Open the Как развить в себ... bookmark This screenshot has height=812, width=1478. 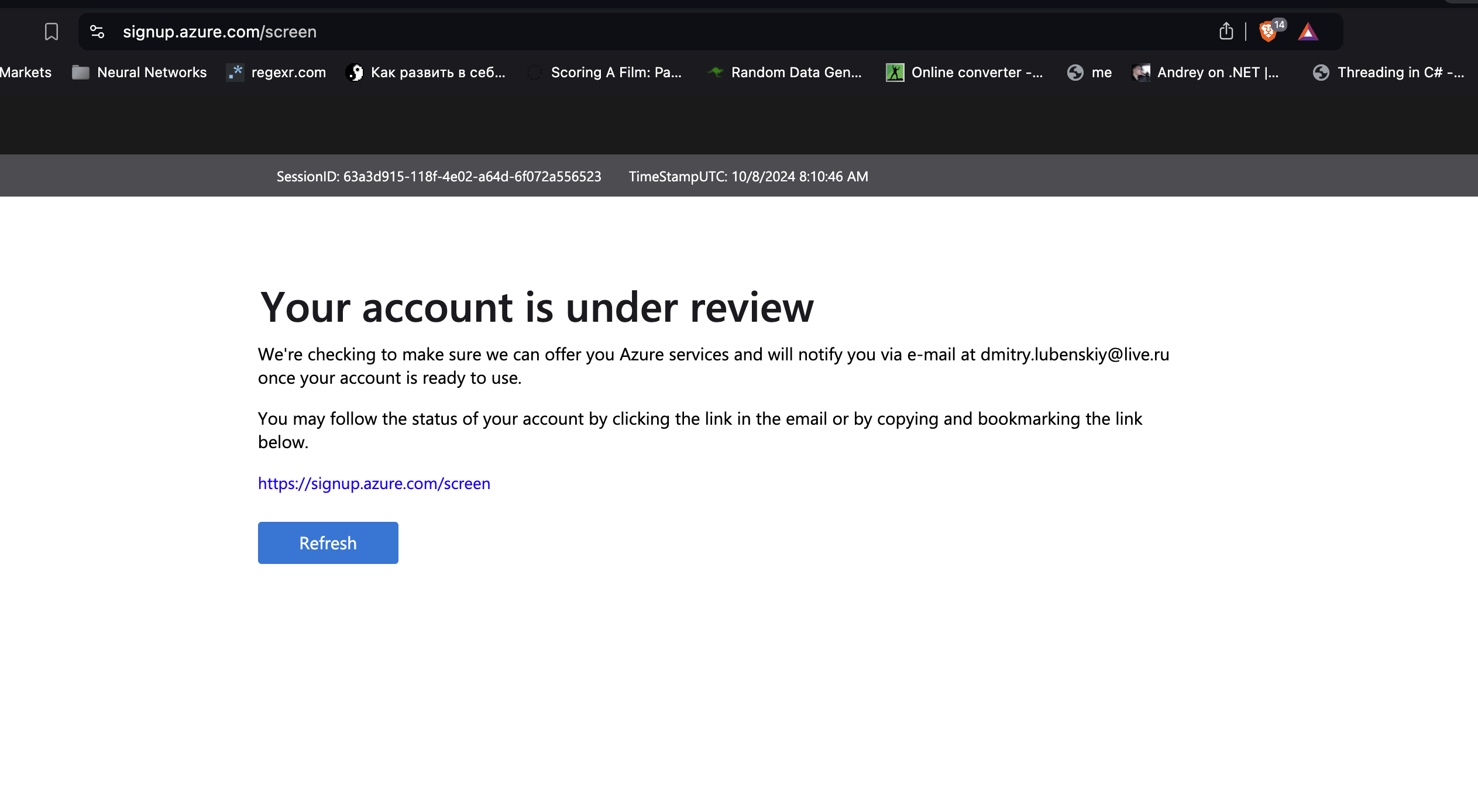(x=425, y=72)
